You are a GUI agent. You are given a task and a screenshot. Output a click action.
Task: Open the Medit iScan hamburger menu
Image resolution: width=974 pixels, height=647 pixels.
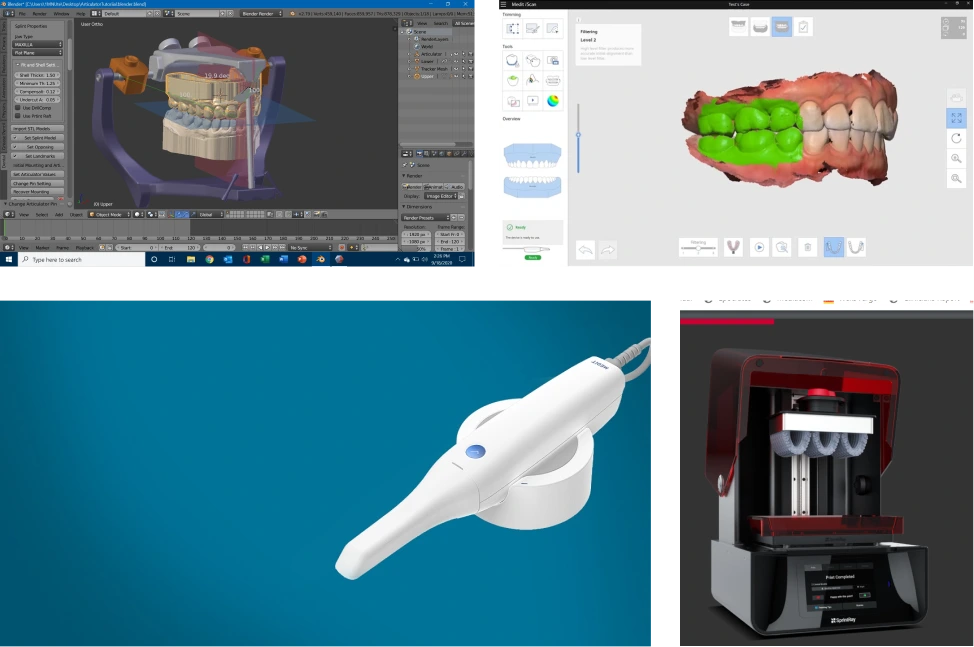point(503,4)
